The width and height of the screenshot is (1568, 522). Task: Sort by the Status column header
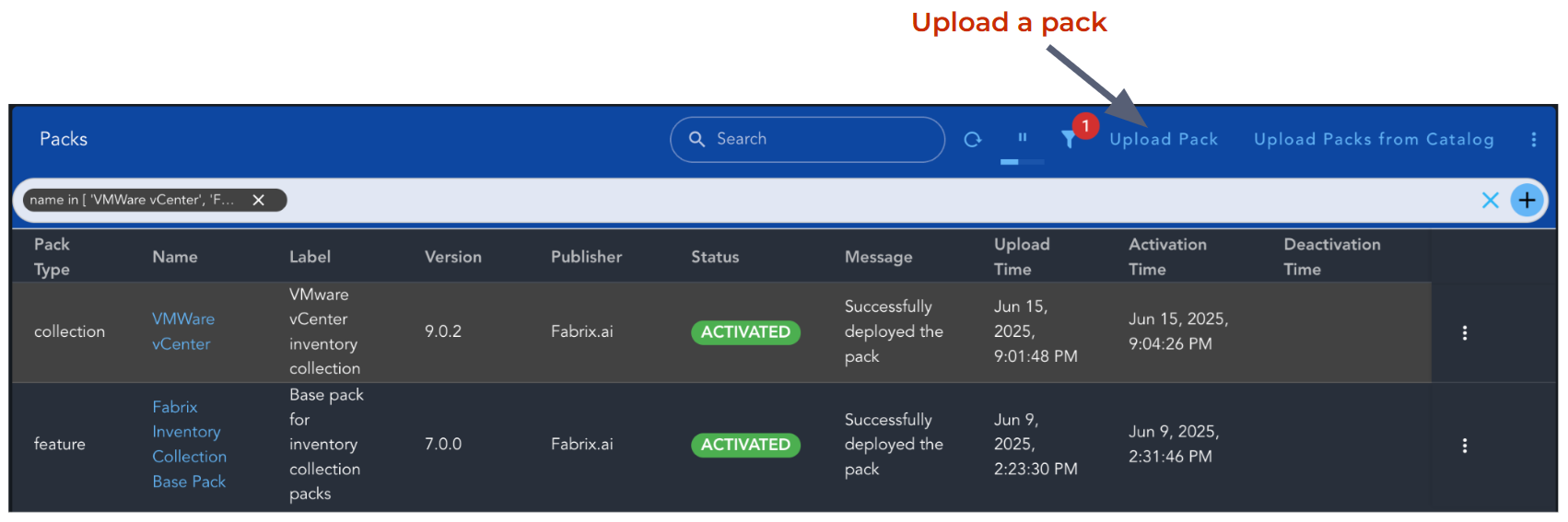pyautogui.click(x=715, y=258)
